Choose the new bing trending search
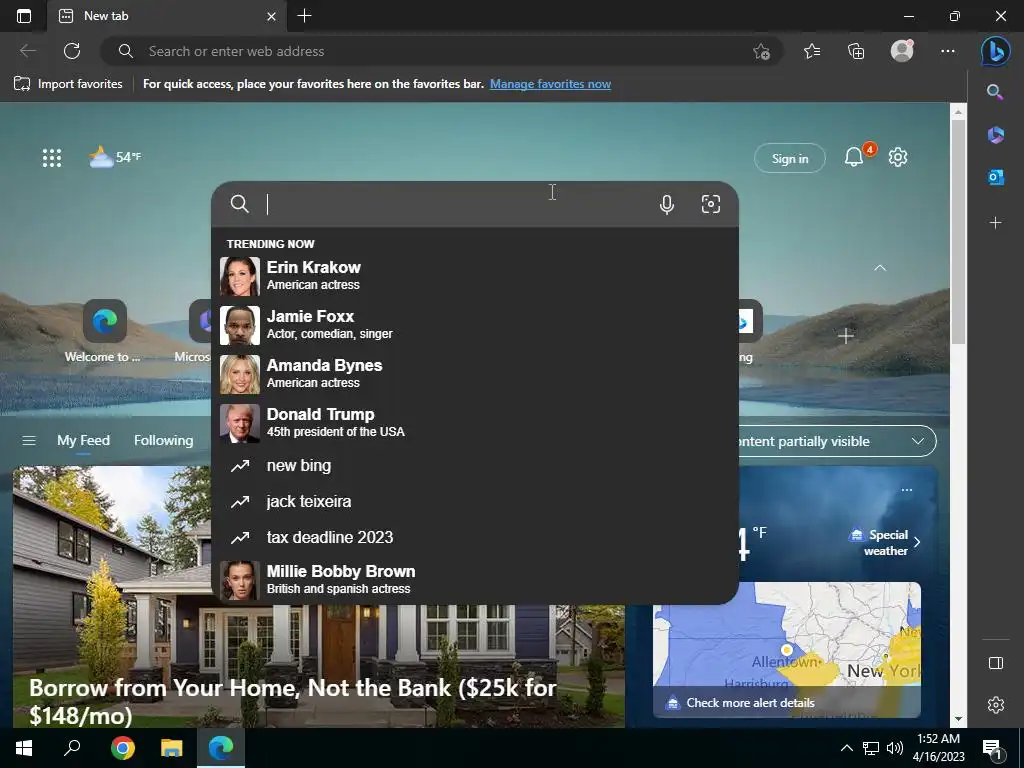1024x768 pixels. [475, 466]
